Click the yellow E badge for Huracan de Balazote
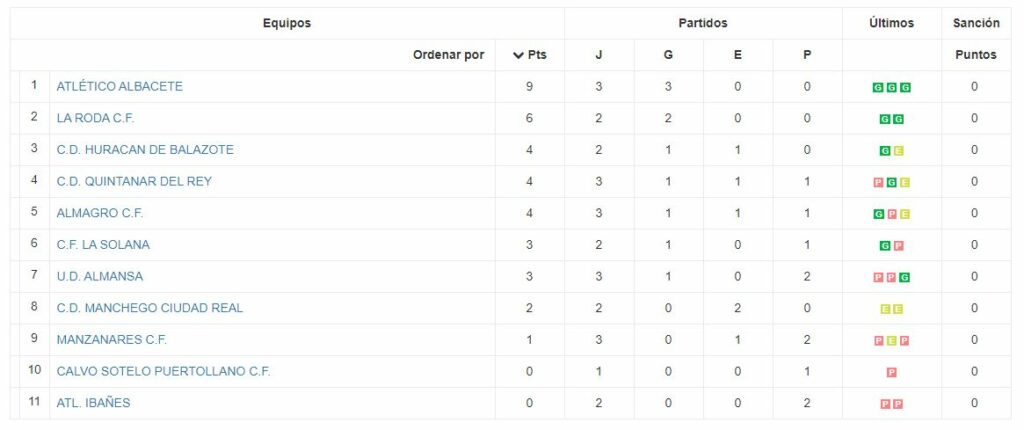The height and width of the screenshot is (430, 1024). point(898,151)
